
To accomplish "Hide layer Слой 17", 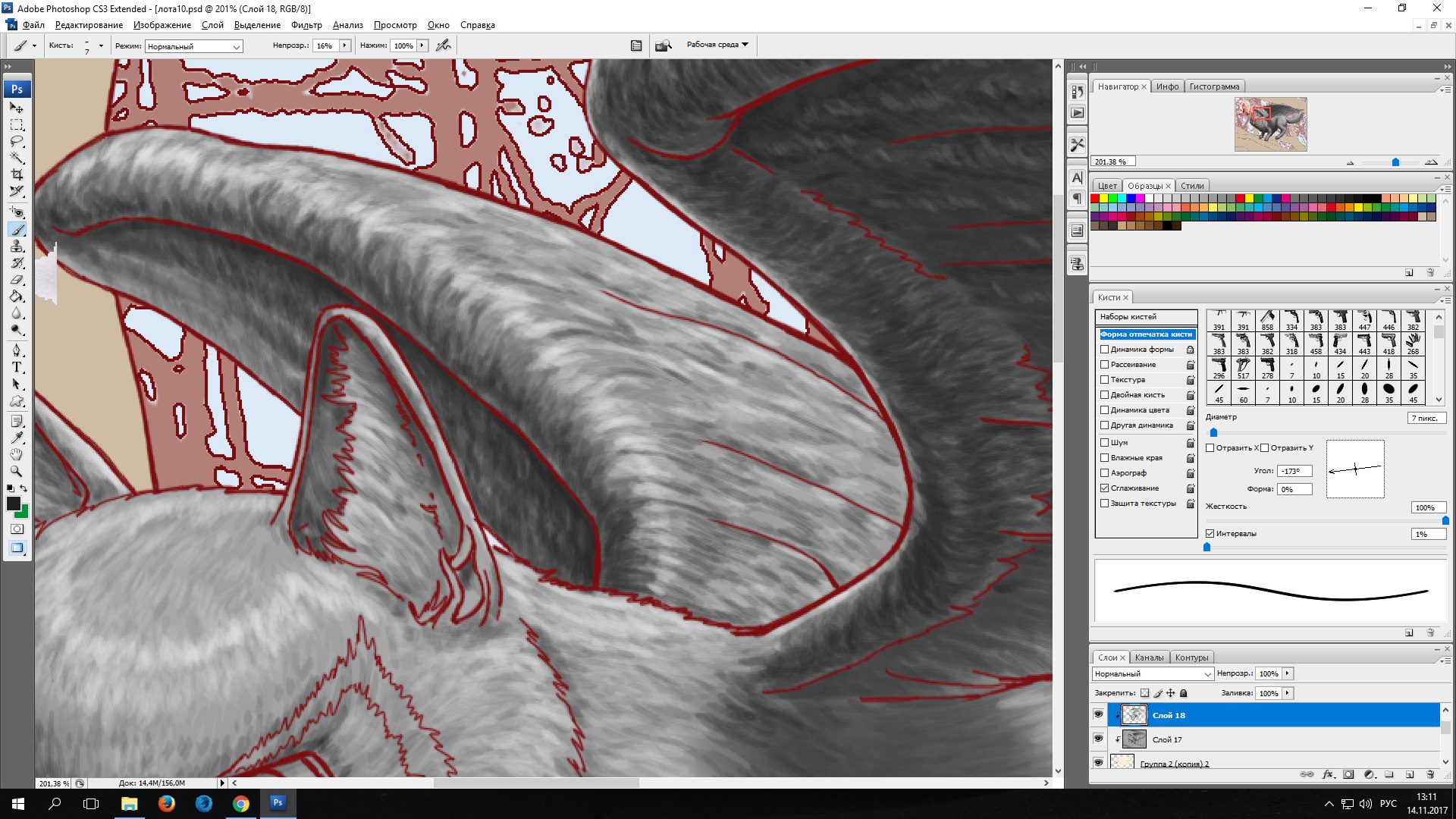I will (x=1098, y=739).
